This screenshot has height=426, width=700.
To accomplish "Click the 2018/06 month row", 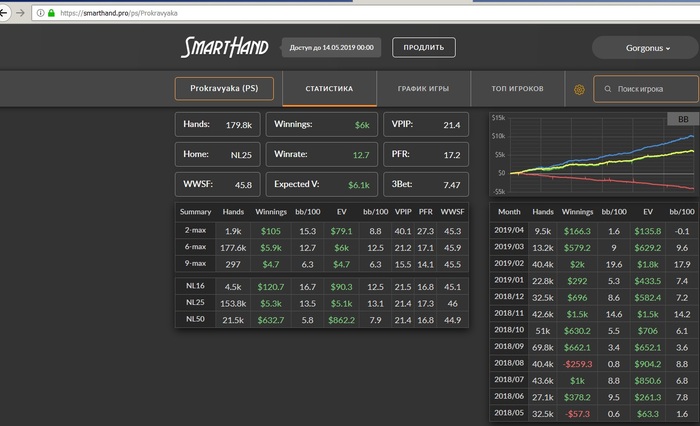I will coord(595,397).
